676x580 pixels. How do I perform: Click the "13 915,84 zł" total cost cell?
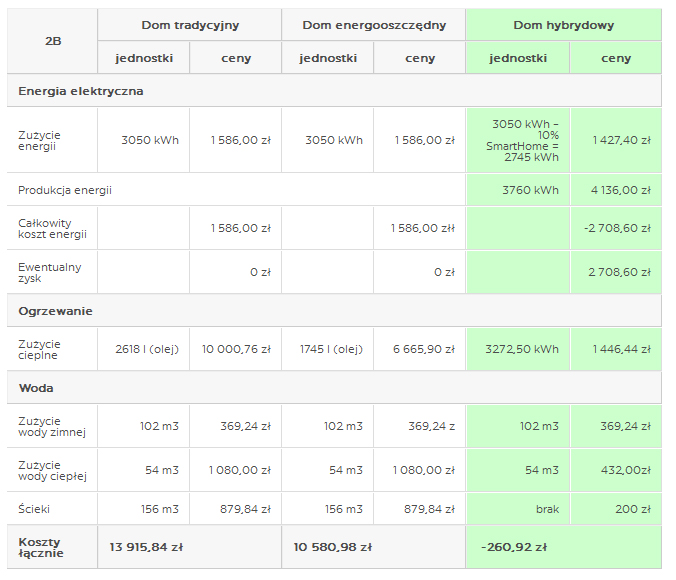point(146,547)
